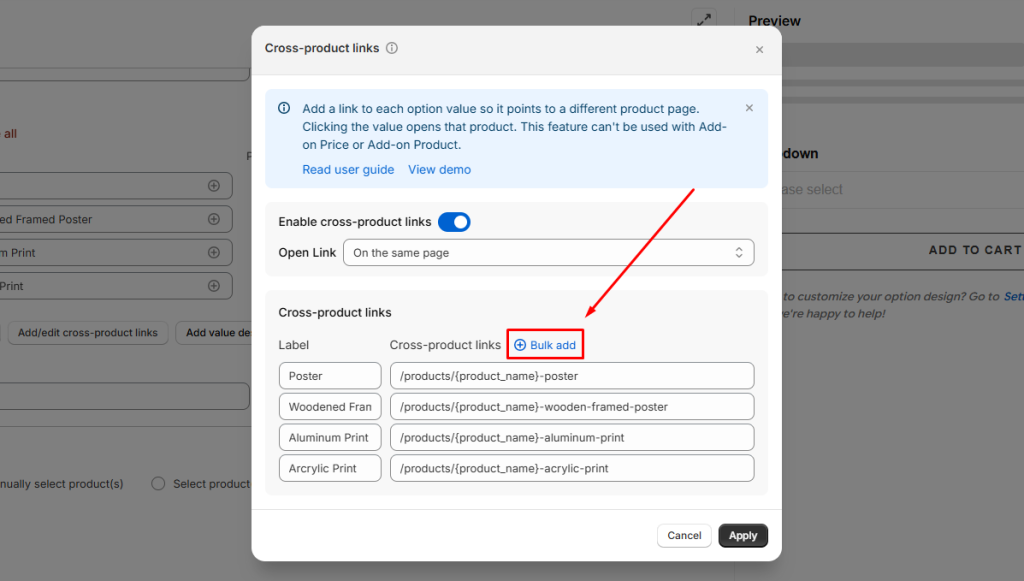Click Add/edit cross-product links button

88,333
